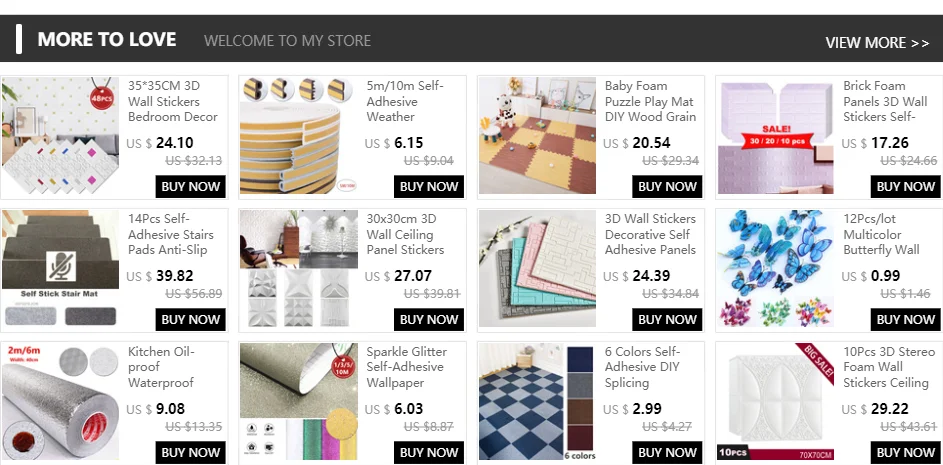943x465 pixels.
Task: Click BUY NOW for the US $2.99 splicing item
Action: pyautogui.click(x=667, y=452)
